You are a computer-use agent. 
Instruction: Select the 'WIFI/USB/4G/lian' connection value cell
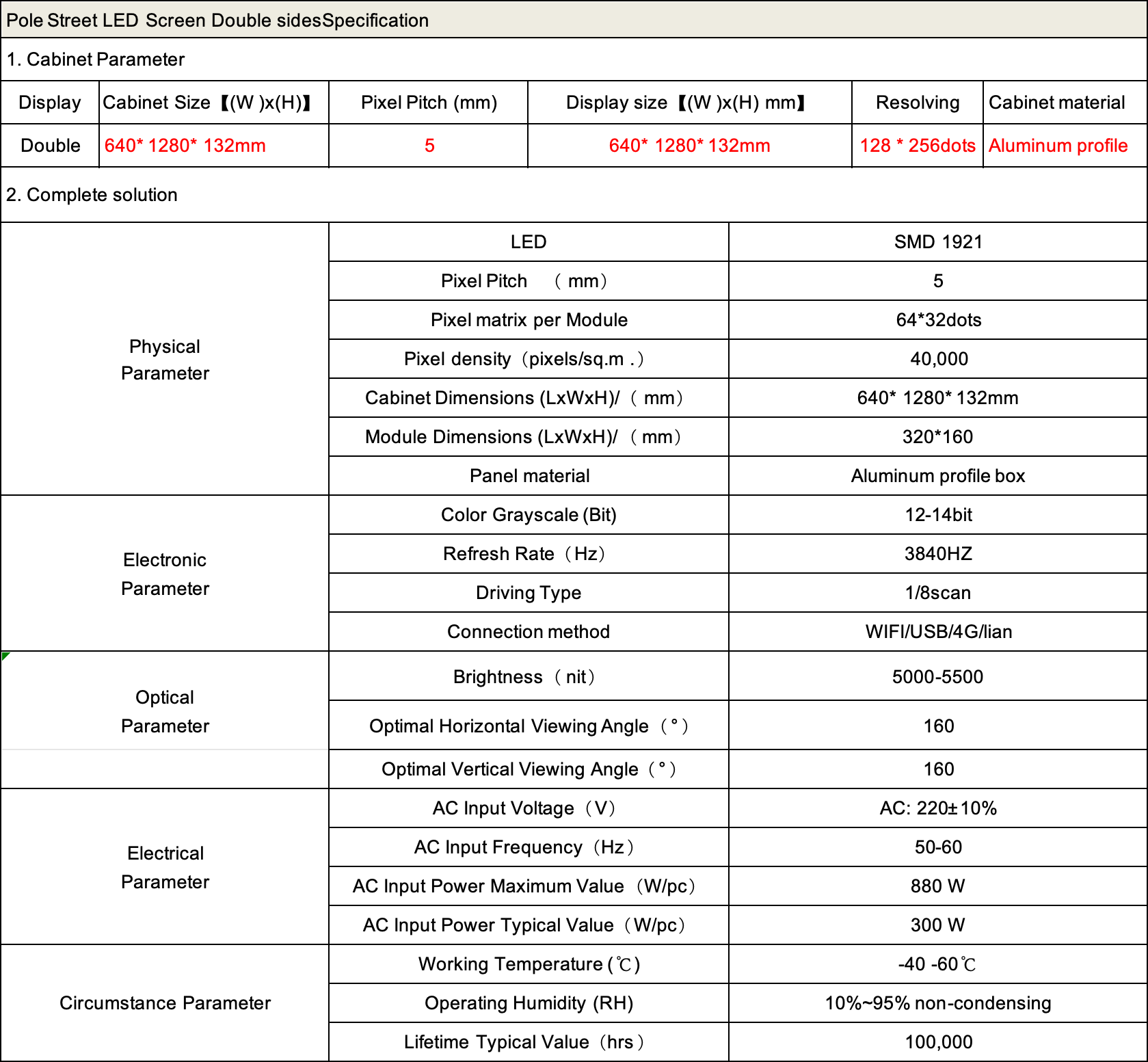tap(937, 632)
